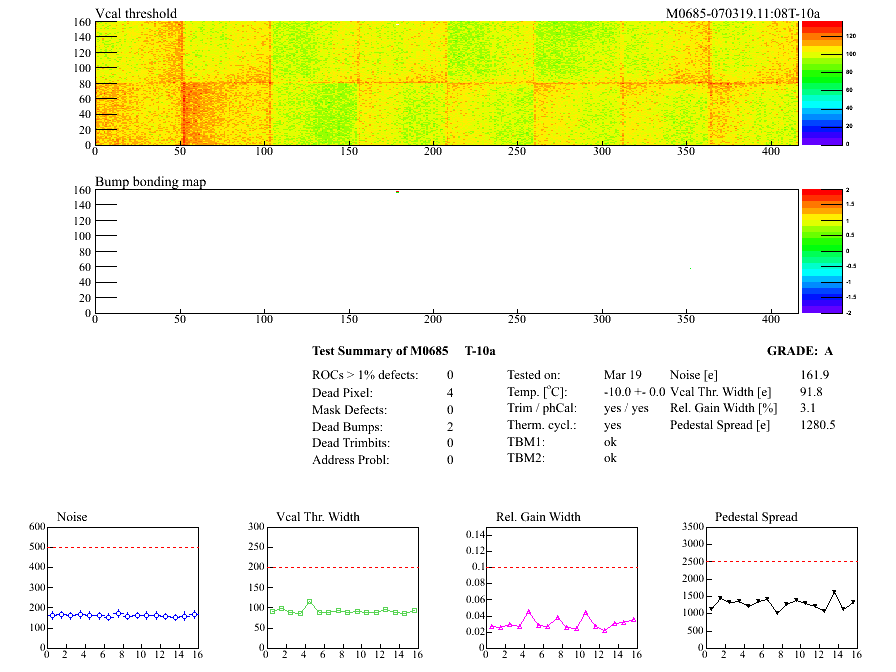Click the tallest black peak in Pedestal Spread chart
The image size is (896, 672).
[x=834, y=592]
